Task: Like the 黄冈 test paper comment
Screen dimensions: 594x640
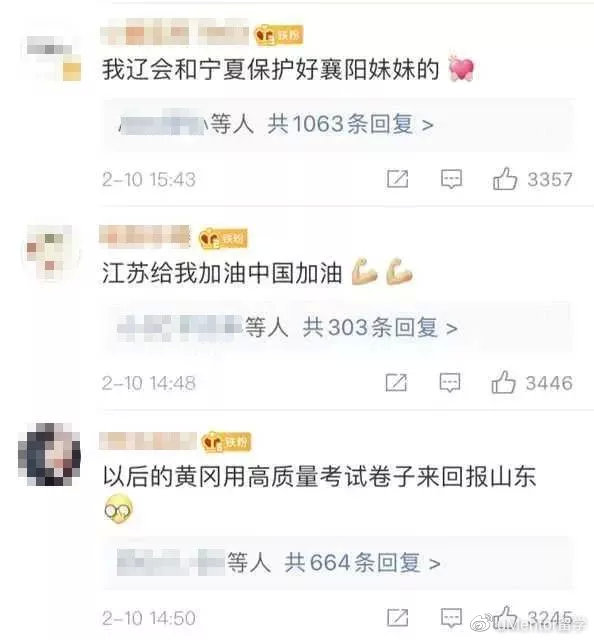Action: (505, 616)
